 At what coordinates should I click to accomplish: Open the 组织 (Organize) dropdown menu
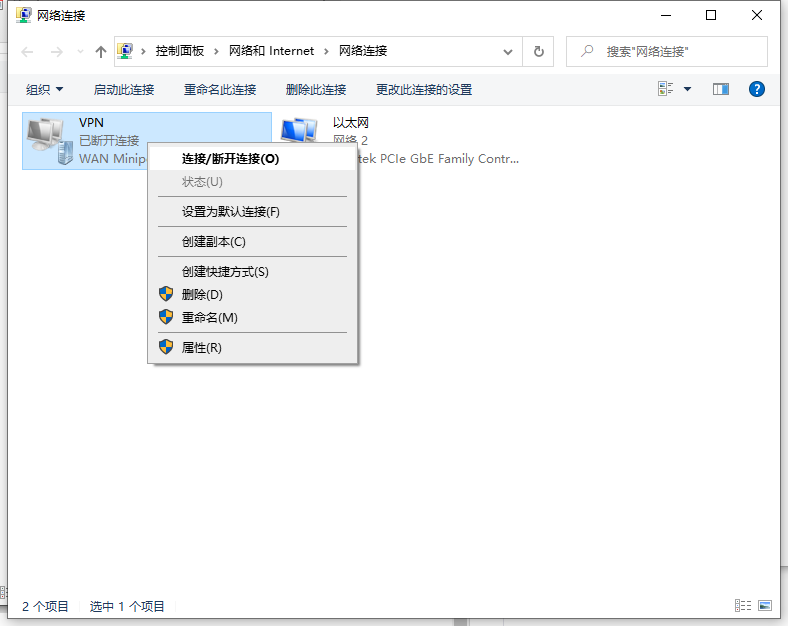pos(45,90)
